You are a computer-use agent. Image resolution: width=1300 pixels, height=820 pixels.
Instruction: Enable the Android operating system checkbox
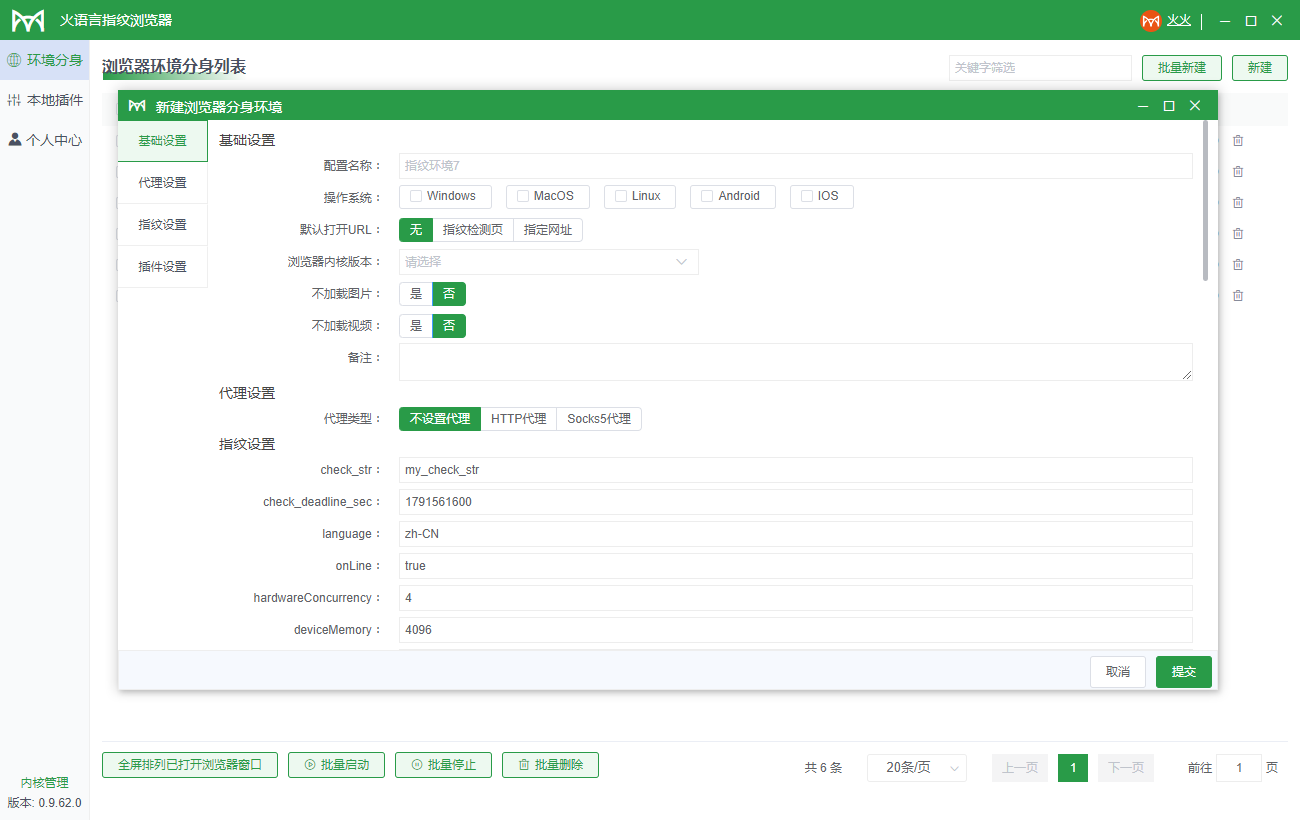tap(707, 196)
